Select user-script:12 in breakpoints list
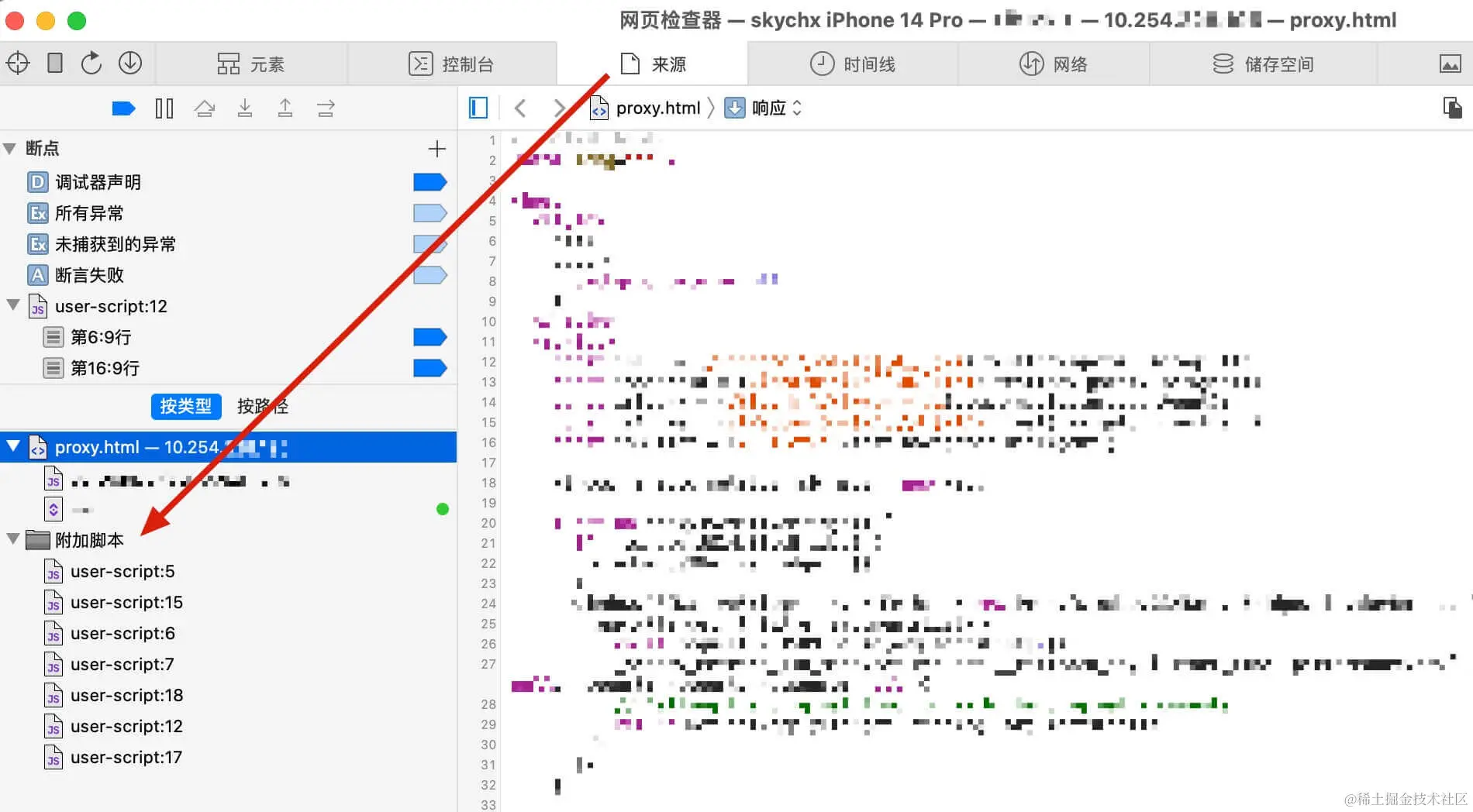The width and height of the screenshot is (1473, 812). pyautogui.click(x=228, y=306)
